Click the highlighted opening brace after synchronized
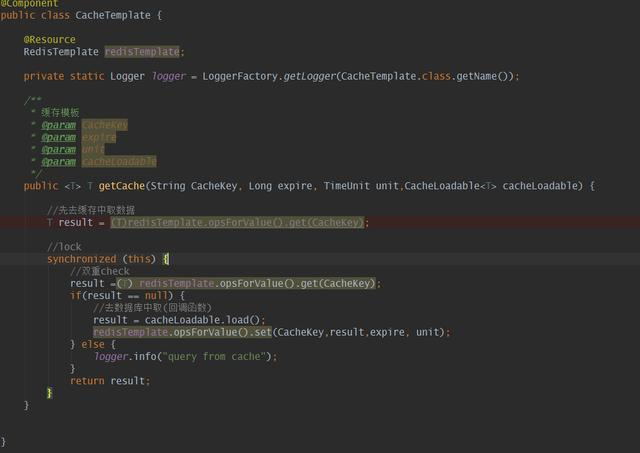This screenshot has height=453, width=640. pyautogui.click(x=166, y=259)
